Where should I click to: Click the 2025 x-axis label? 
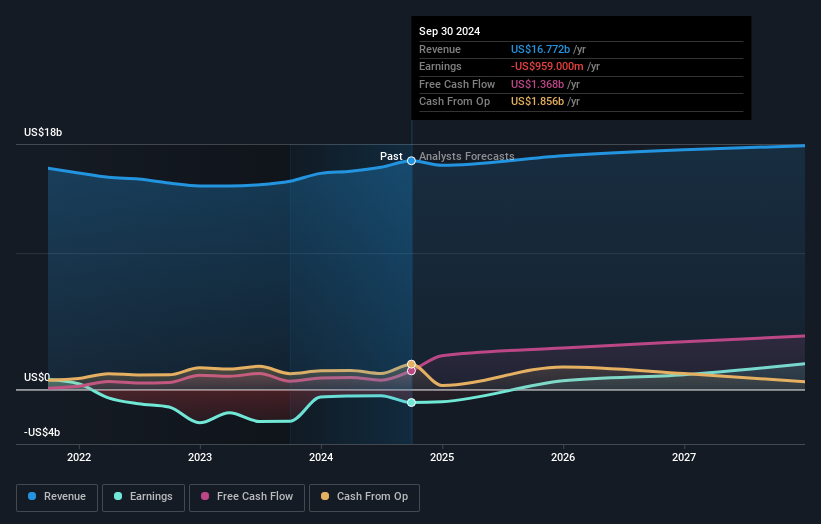pos(442,458)
